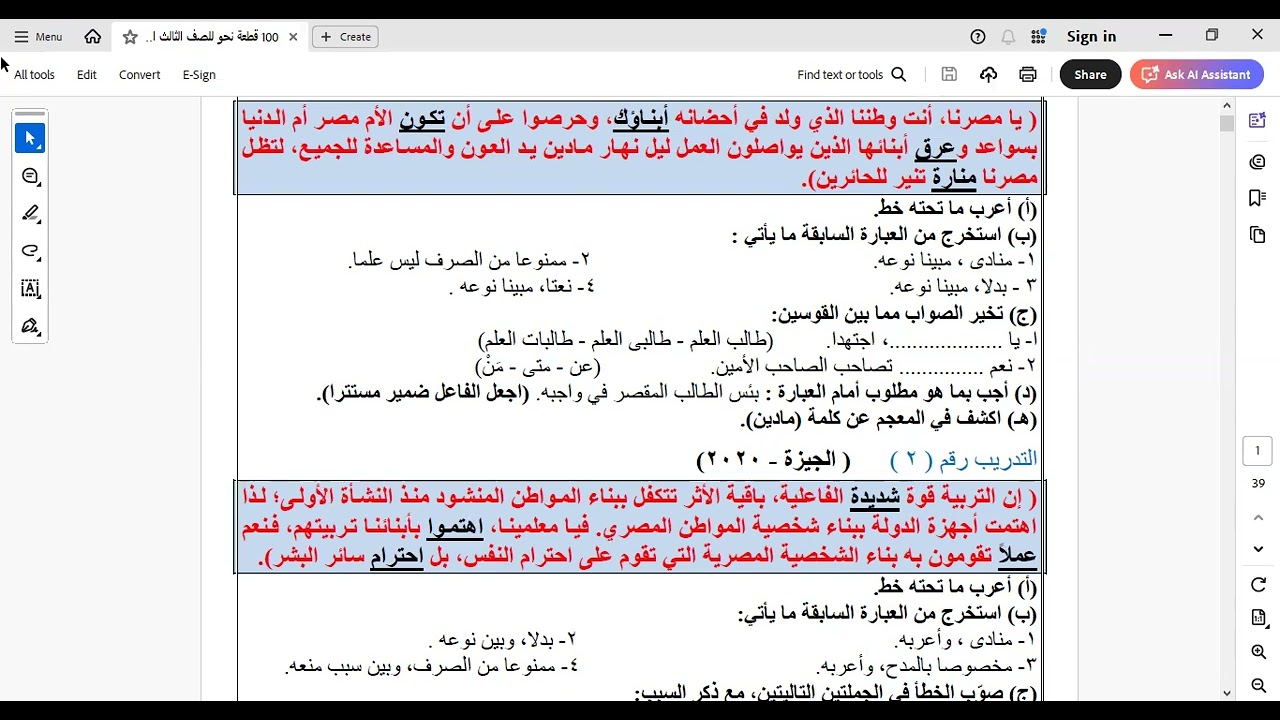1280x720 pixels.
Task: Go to the Home icon
Action: [93, 37]
